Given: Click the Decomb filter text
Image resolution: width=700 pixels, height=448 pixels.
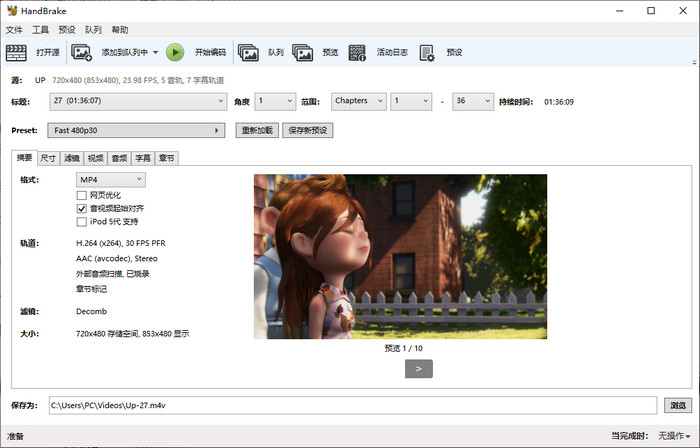Looking at the screenshot, I should 92,311.
